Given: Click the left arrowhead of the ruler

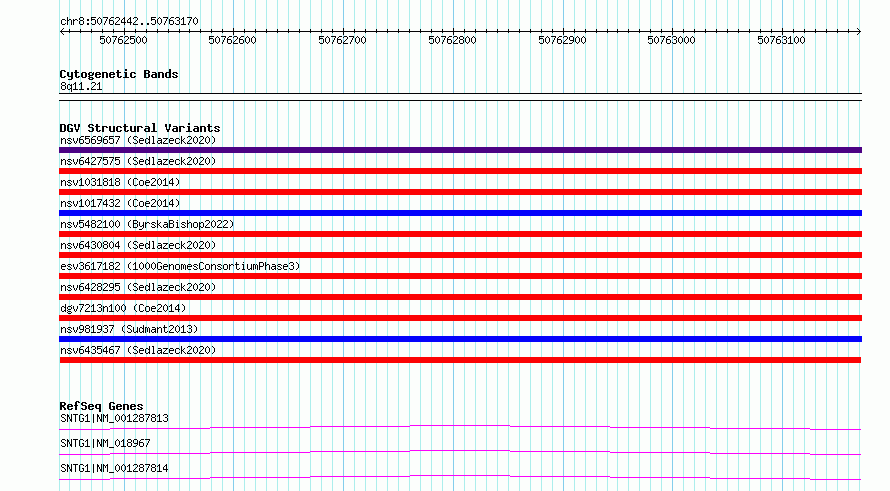Looking at the screenshot, I should tap(62, 31).
